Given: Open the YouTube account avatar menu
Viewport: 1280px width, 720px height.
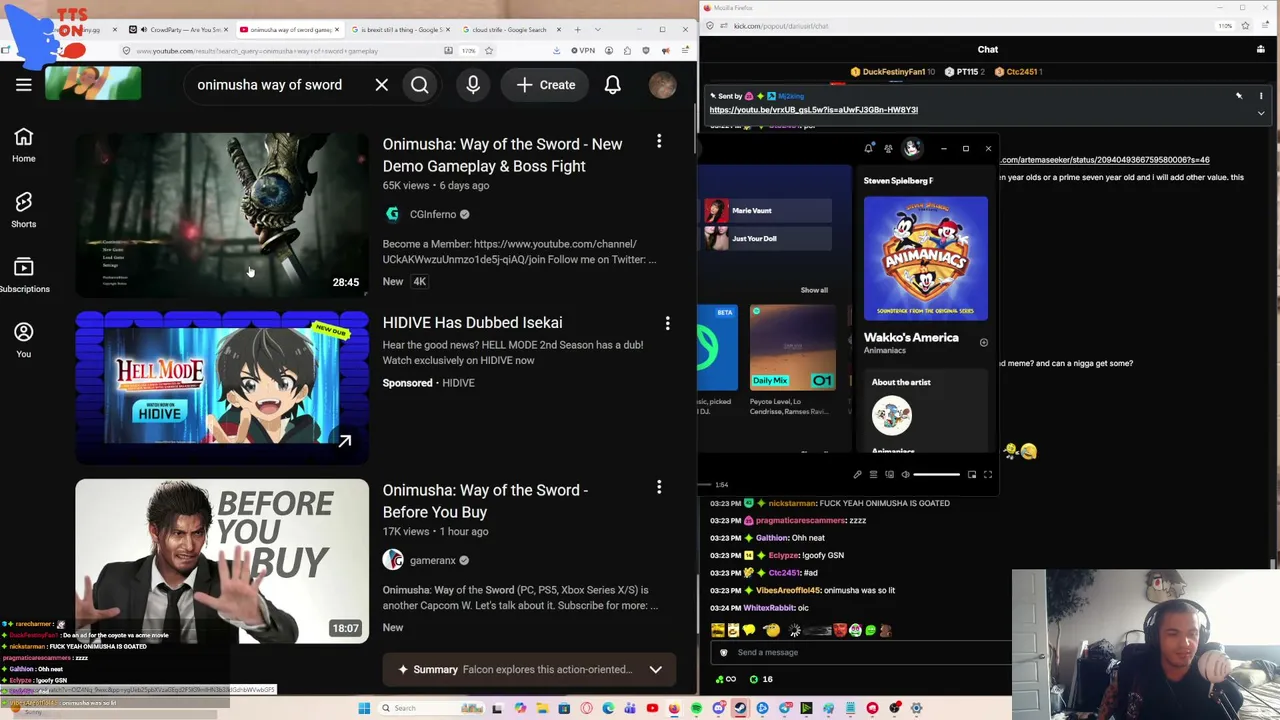Looking at the screenshot, I should (662, 85).
